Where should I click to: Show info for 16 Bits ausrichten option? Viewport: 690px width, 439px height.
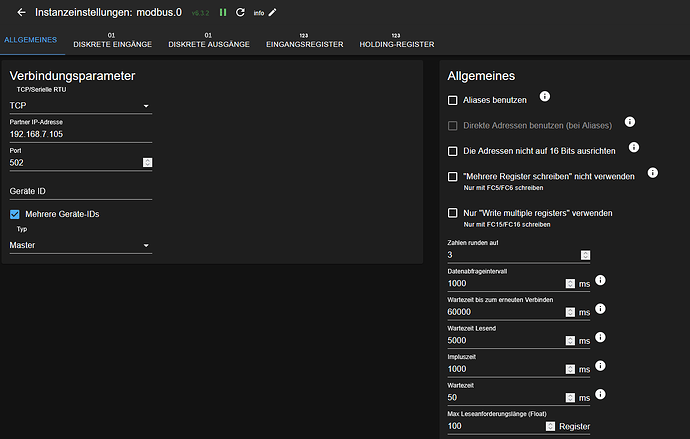click(634, 147)
